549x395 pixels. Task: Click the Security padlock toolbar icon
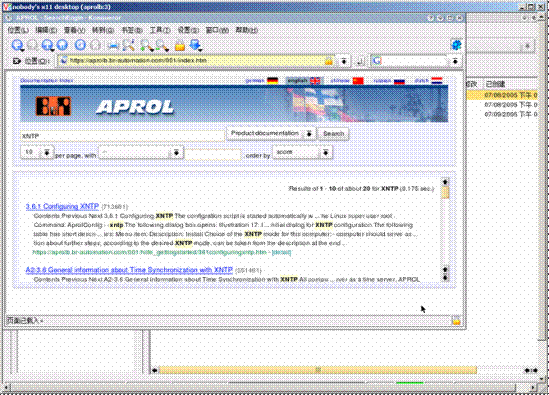[180, 46]
